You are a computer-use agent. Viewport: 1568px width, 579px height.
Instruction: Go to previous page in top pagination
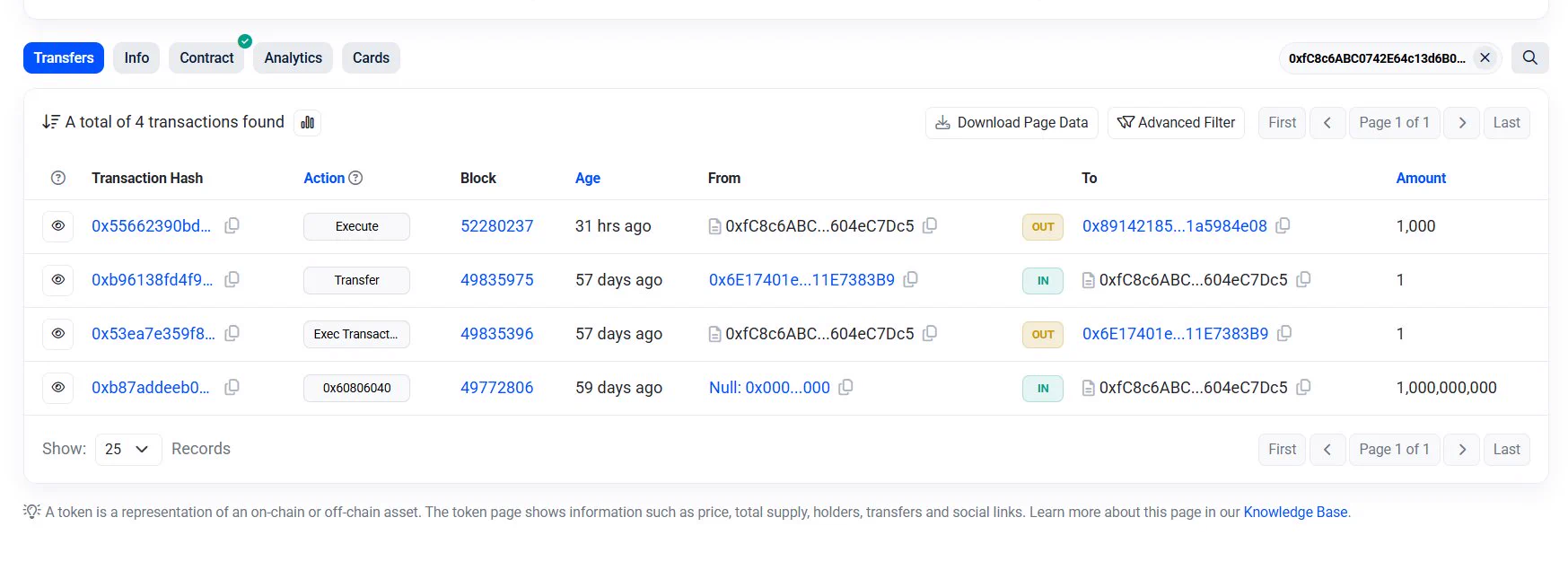tap(1327, 122)
